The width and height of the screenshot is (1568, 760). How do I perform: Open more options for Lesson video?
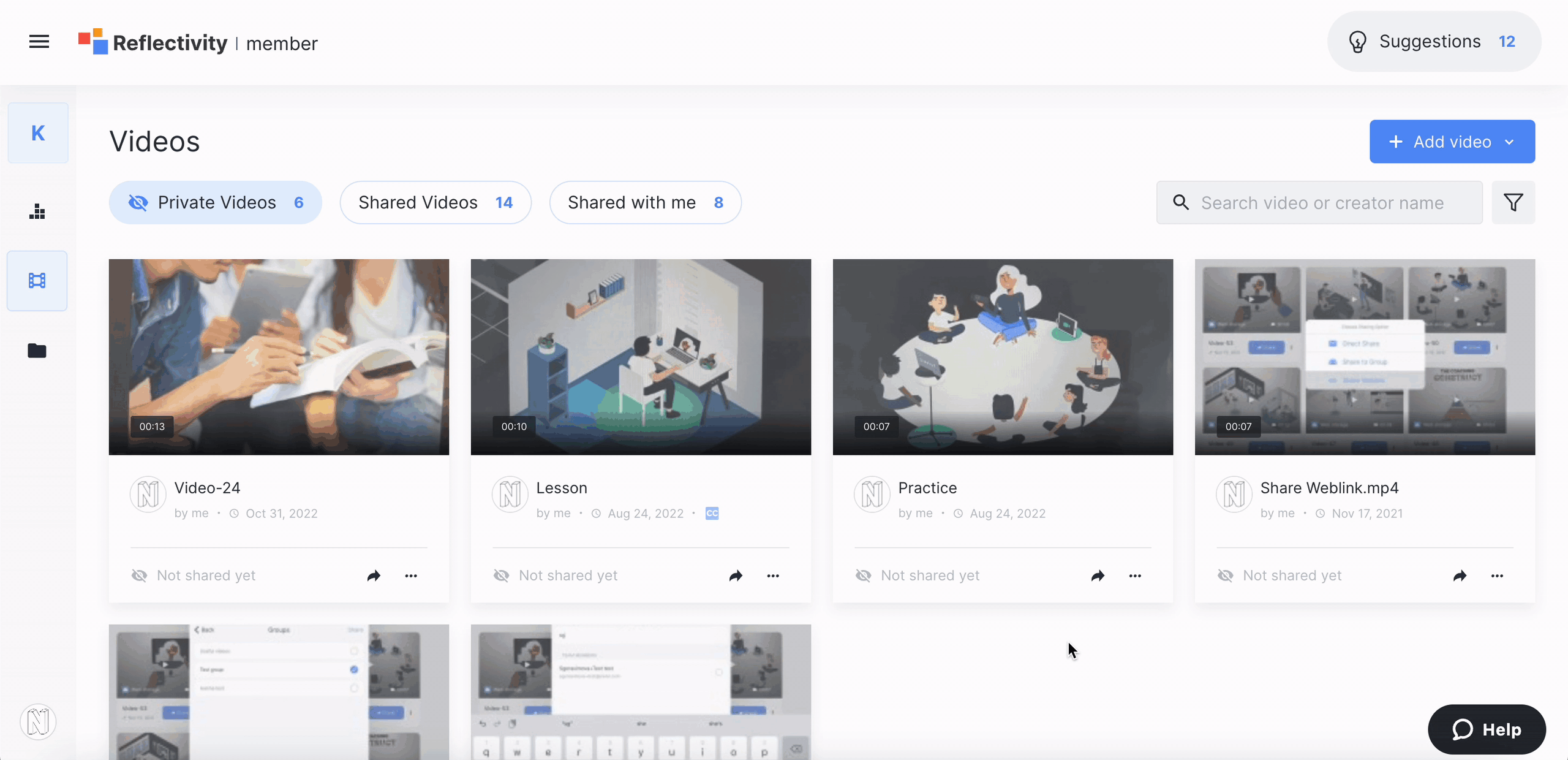(773, 576)
